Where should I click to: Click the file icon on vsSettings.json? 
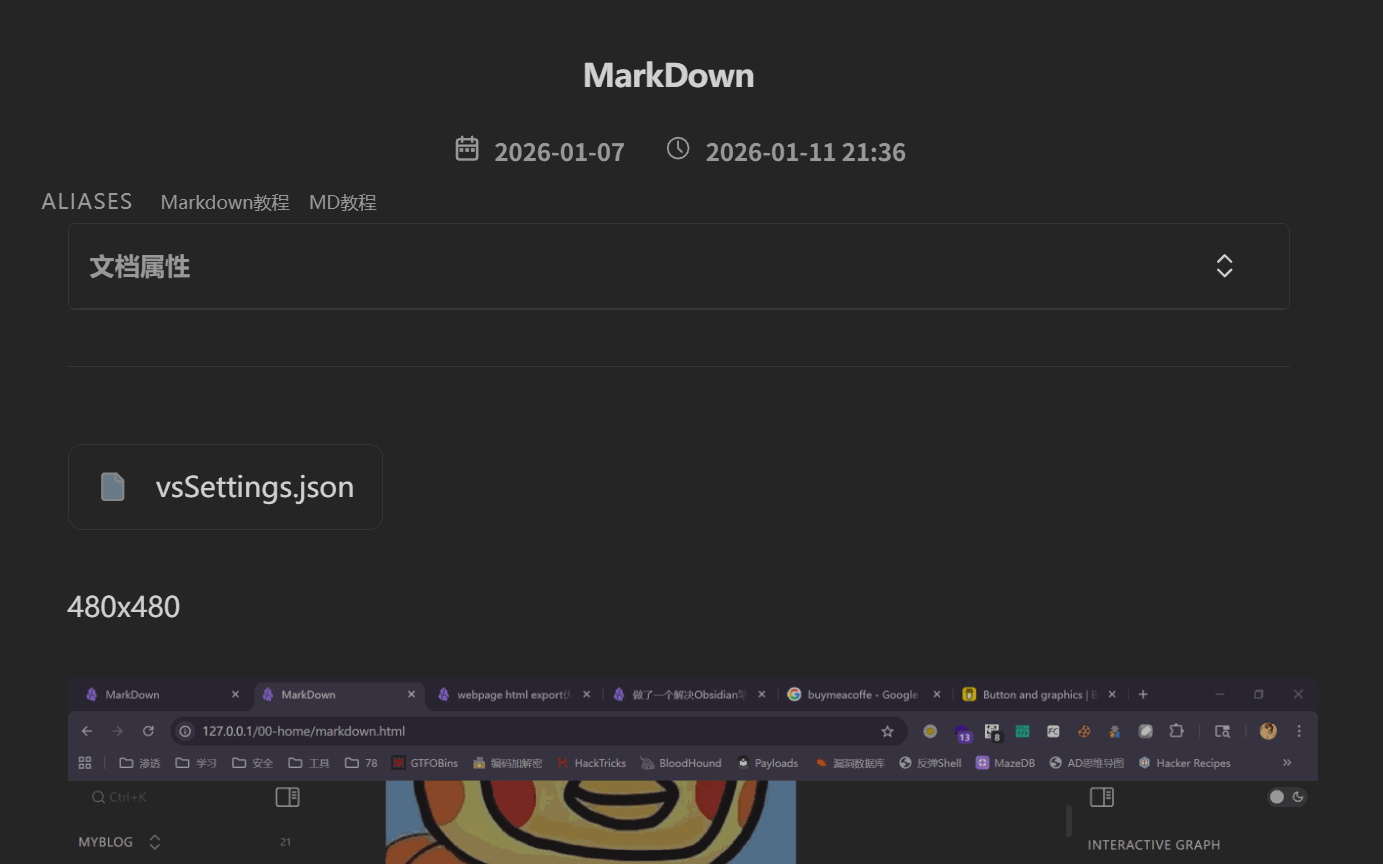pyautogui.click(x=113, y=487)
